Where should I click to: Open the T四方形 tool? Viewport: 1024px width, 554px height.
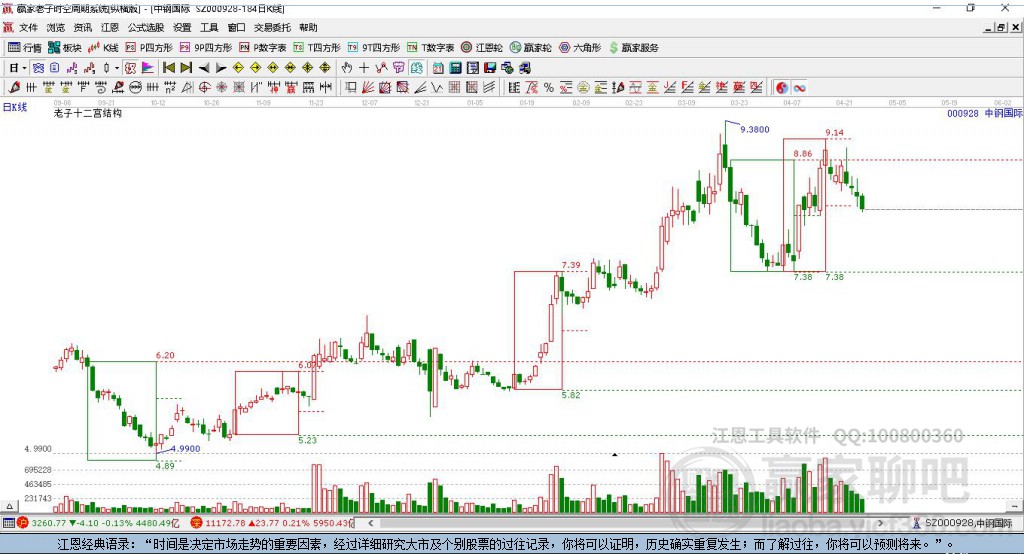pos(317,48)
